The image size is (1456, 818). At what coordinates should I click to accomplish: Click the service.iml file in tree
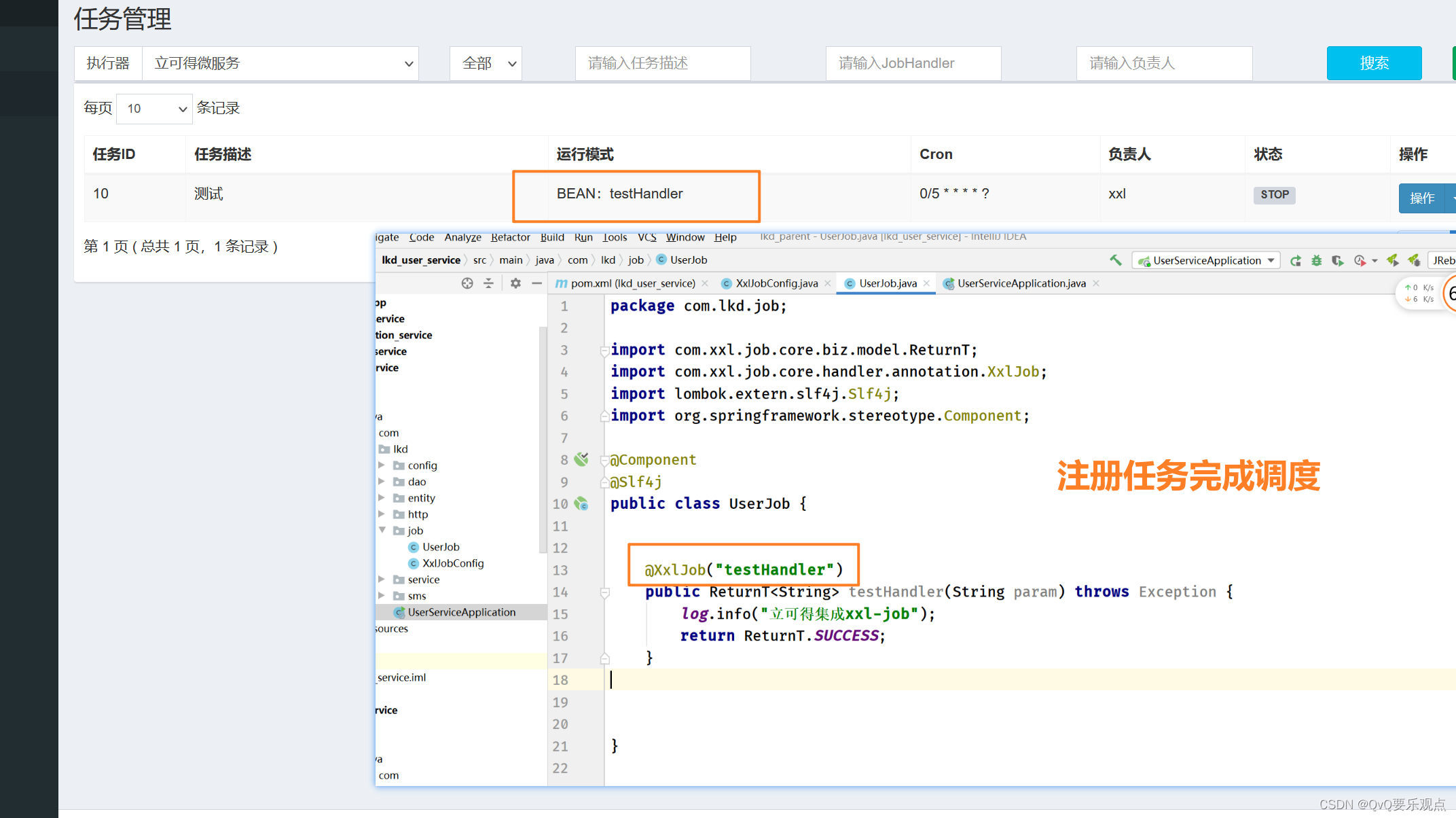(401, 677)
